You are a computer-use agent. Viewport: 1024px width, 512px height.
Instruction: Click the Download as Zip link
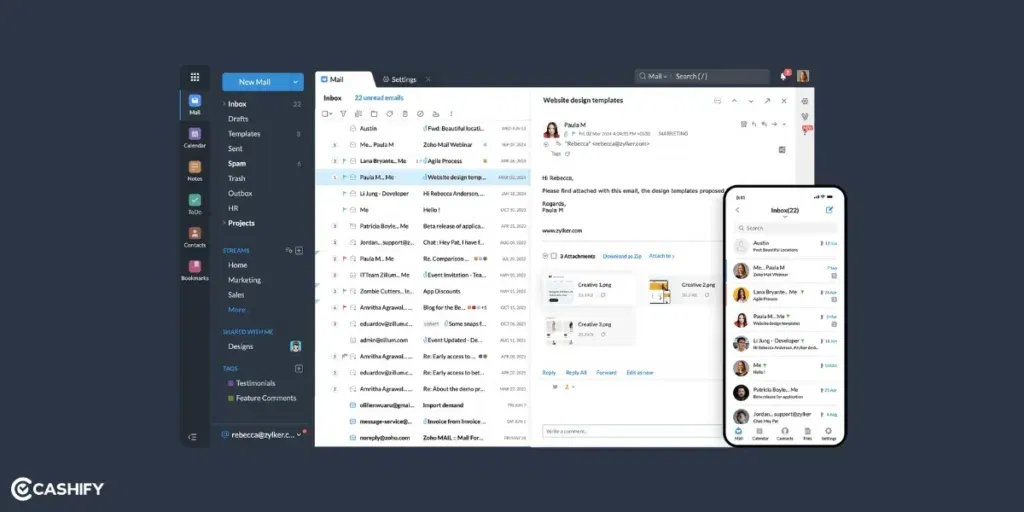(622, 256)
